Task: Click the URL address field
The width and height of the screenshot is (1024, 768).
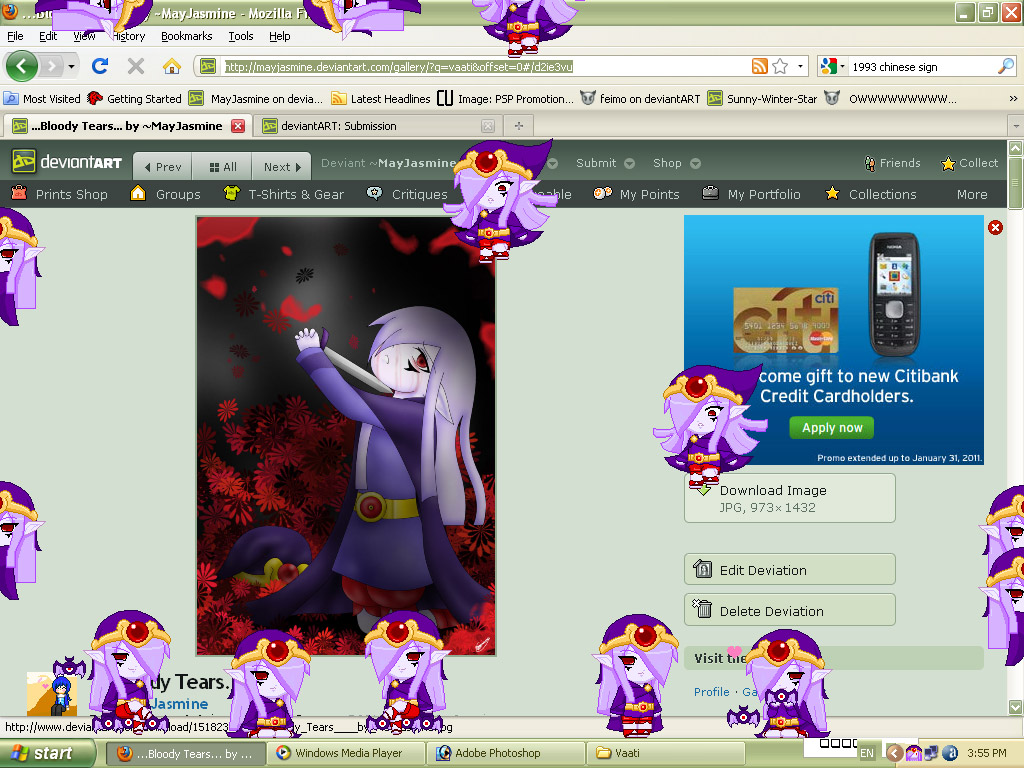Action: (x=485, y=67)
